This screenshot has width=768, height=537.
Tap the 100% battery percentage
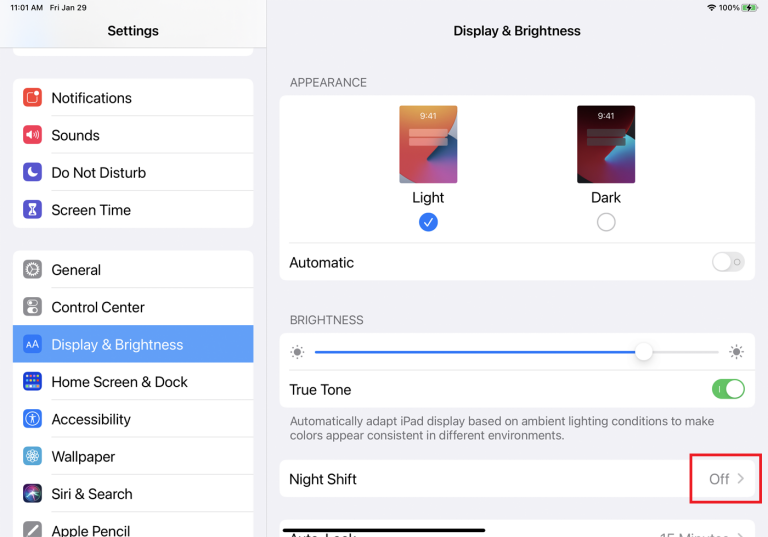click(729, 7)
